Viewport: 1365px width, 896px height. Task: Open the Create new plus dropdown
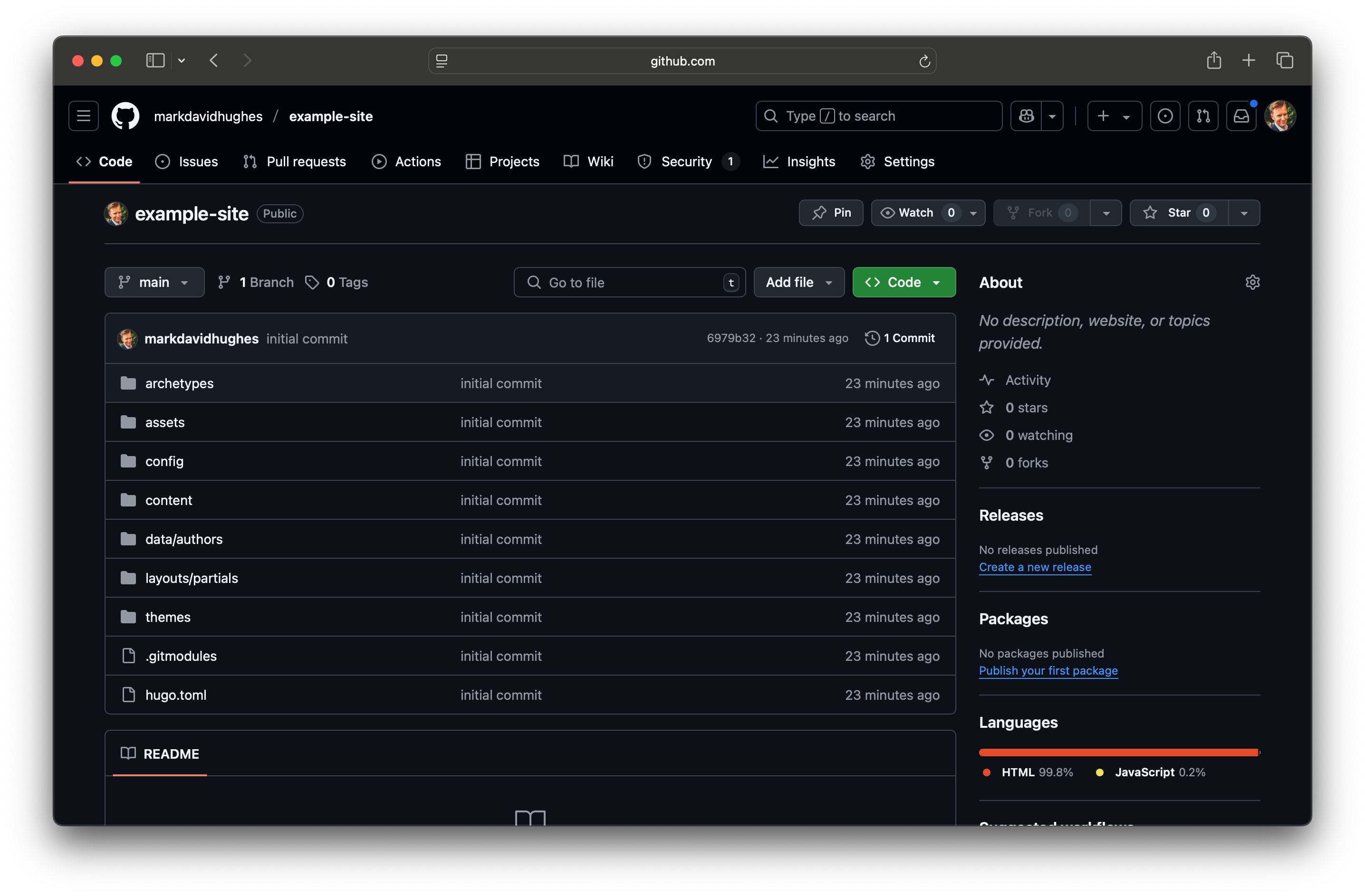tap(1115, 116)
